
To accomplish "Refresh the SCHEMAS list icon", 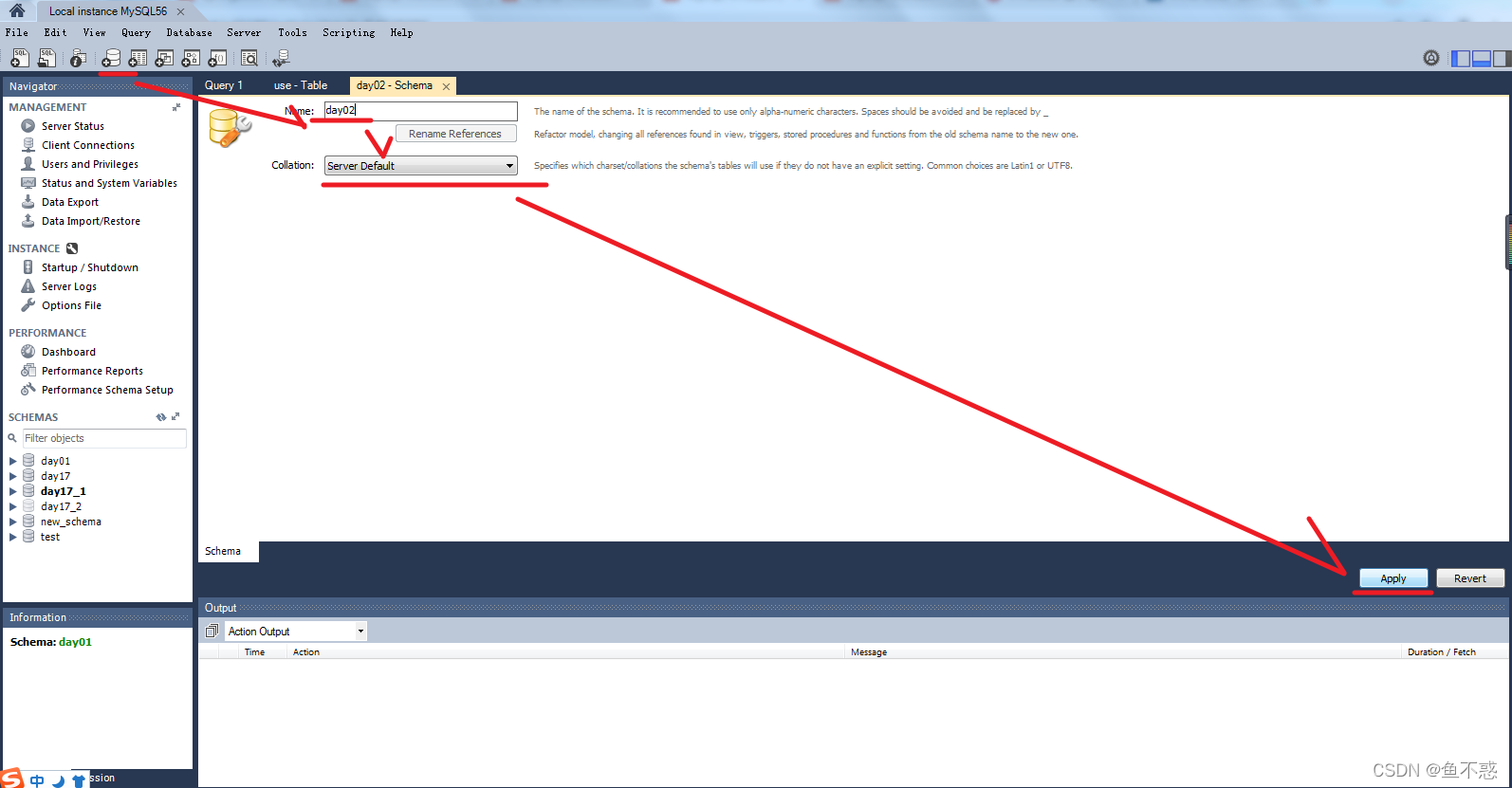I will (161, 417).
